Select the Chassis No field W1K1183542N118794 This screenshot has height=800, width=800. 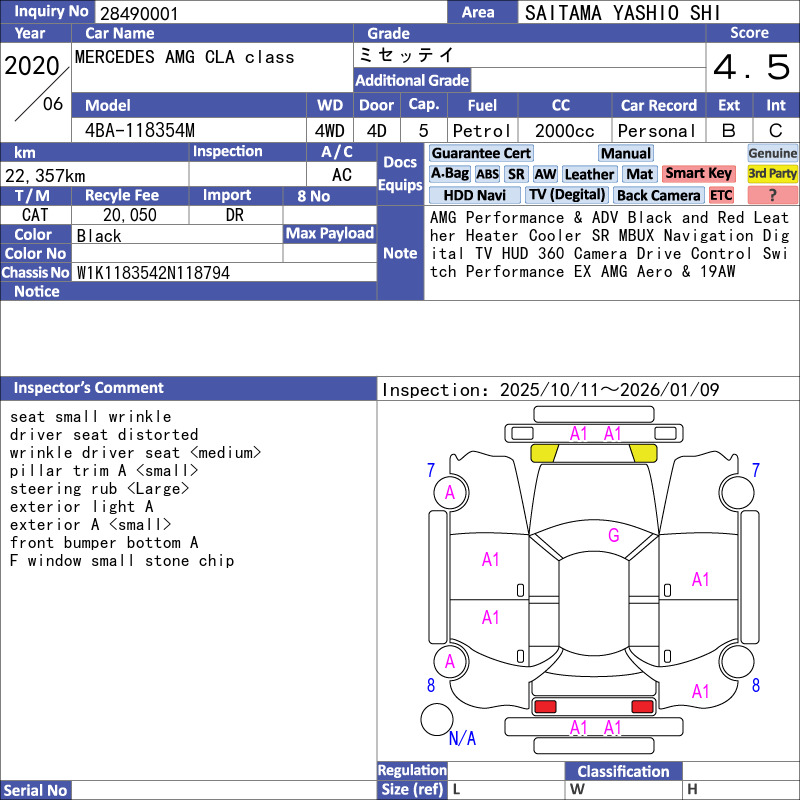tap(153, 272)
